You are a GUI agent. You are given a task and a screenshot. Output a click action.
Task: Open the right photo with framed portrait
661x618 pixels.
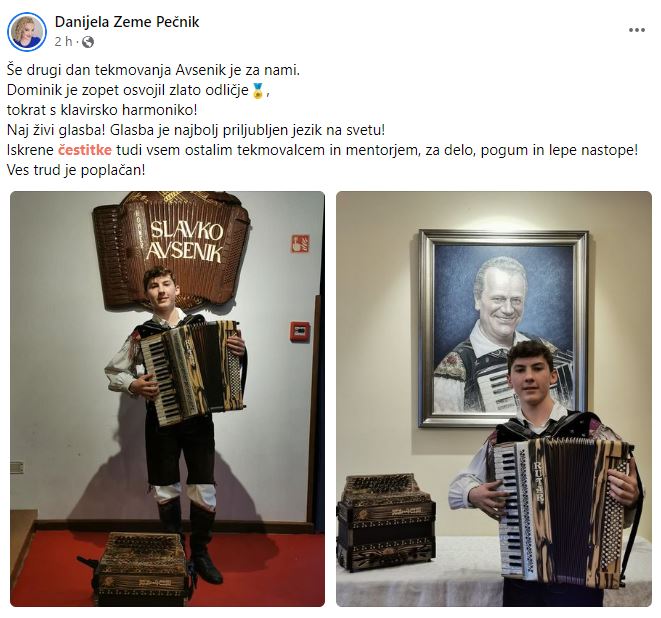pos(494,399)
